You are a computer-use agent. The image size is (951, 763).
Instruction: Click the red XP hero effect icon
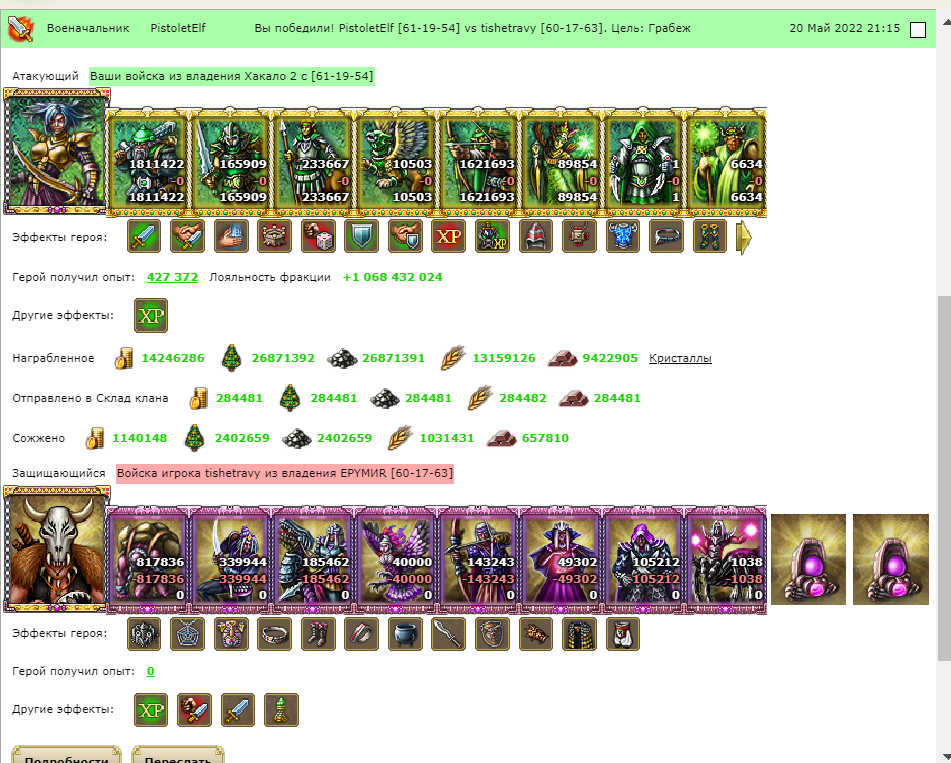[x=448, y=236]
